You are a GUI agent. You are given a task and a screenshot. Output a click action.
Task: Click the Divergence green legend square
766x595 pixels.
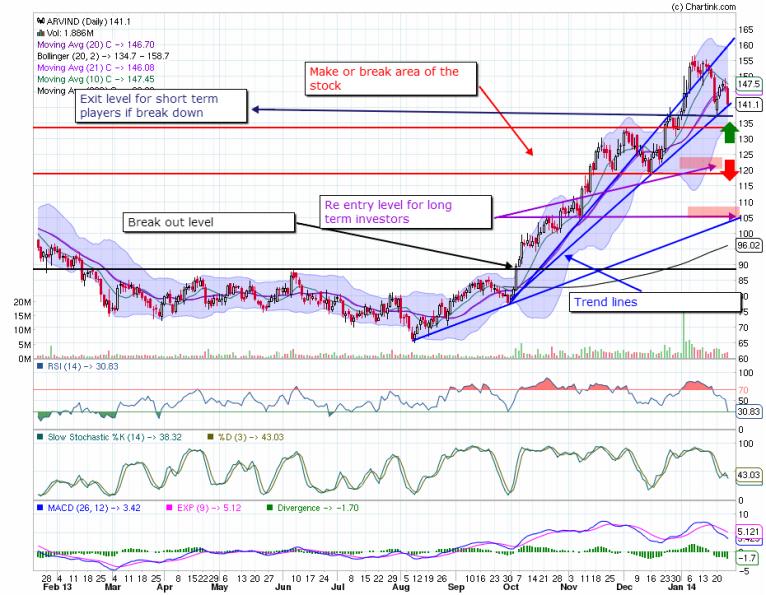[x=270, y=508]
